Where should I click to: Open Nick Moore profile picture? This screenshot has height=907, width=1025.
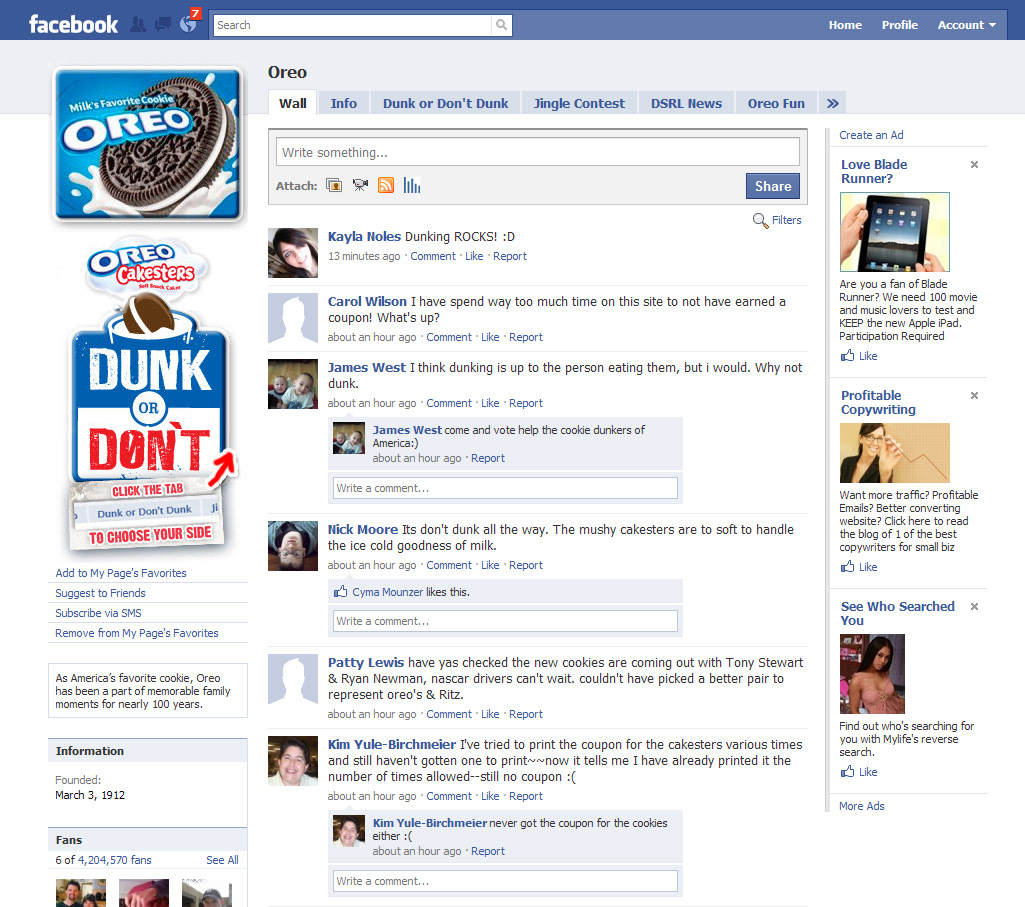coord(293,546)
